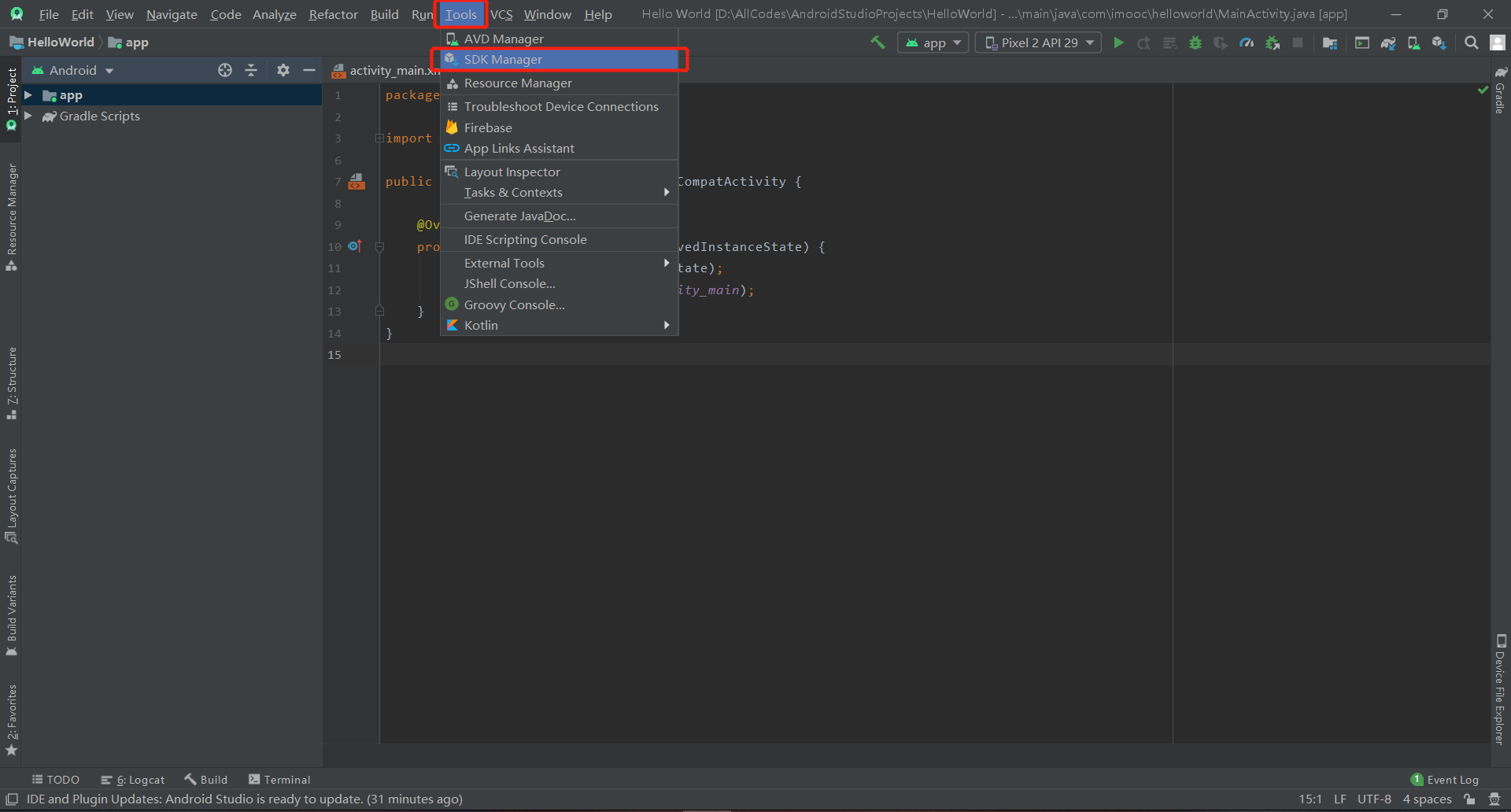Click Collapse All icon in Project panel
1511x812 pixels.
[x=251, y=70]
